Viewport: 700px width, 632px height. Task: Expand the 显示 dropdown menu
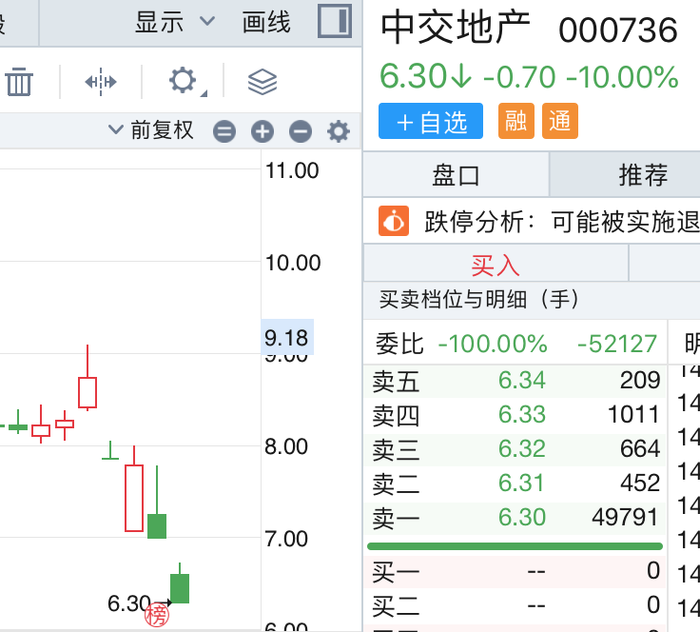(x=175, y=21)
